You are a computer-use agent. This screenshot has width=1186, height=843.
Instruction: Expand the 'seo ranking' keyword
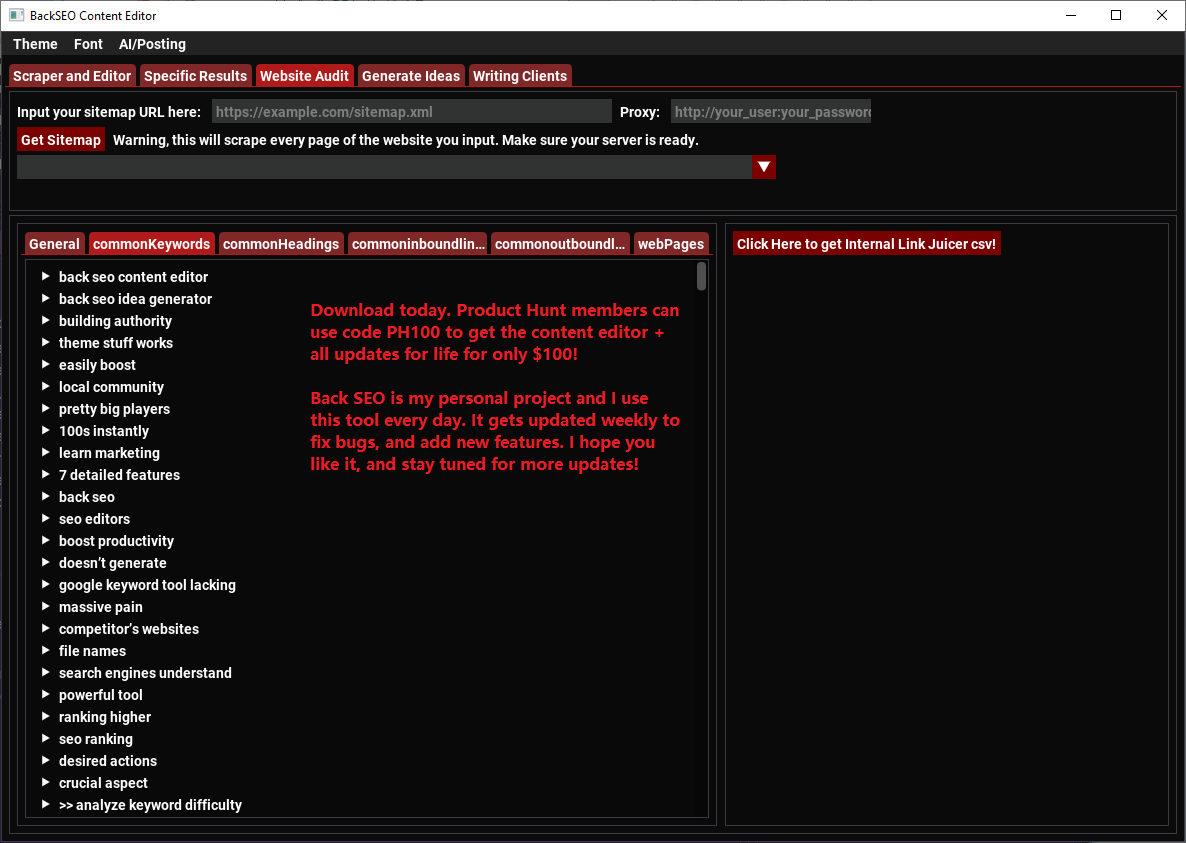coord(45,738)
